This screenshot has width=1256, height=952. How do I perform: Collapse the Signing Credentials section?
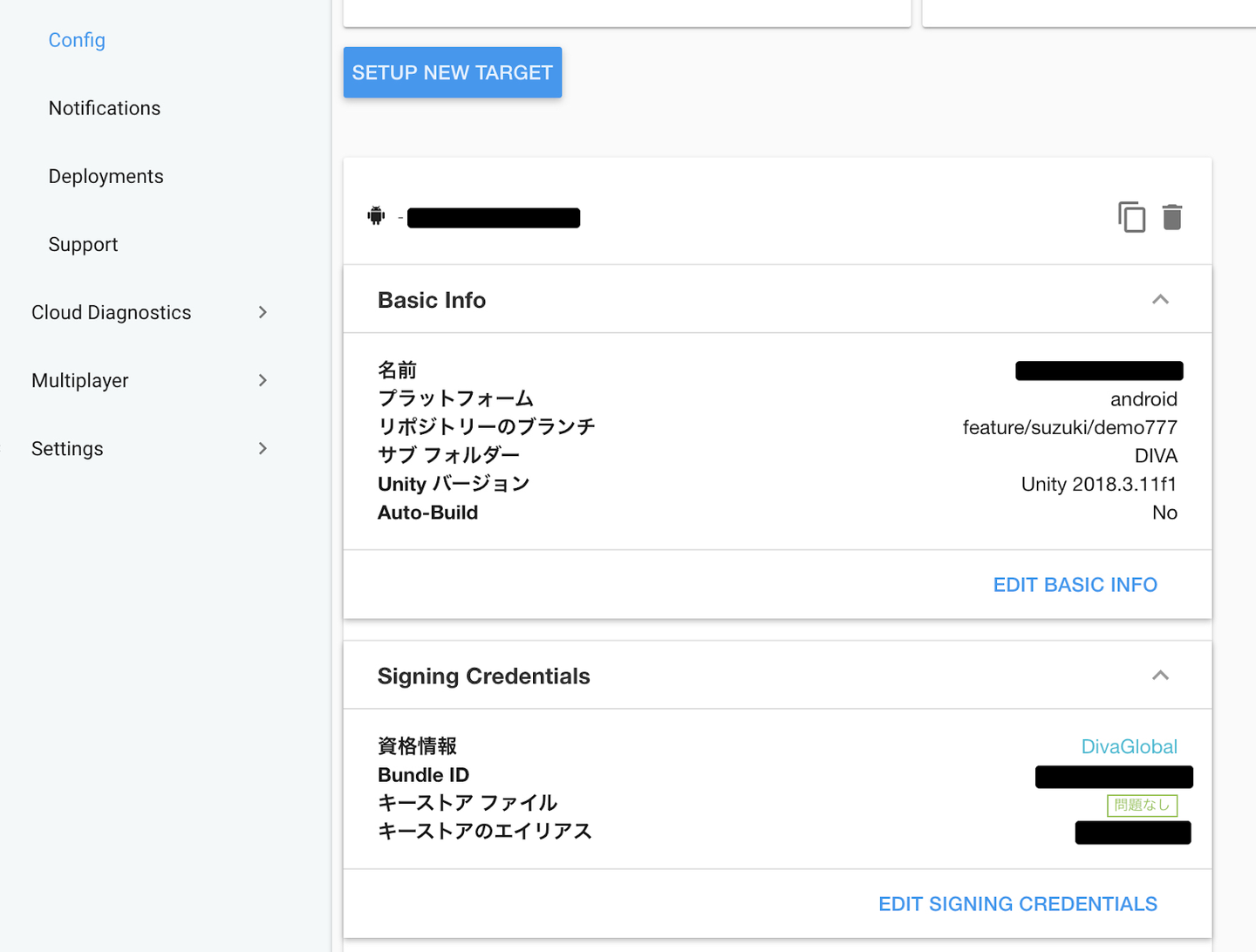point(1160,676)
